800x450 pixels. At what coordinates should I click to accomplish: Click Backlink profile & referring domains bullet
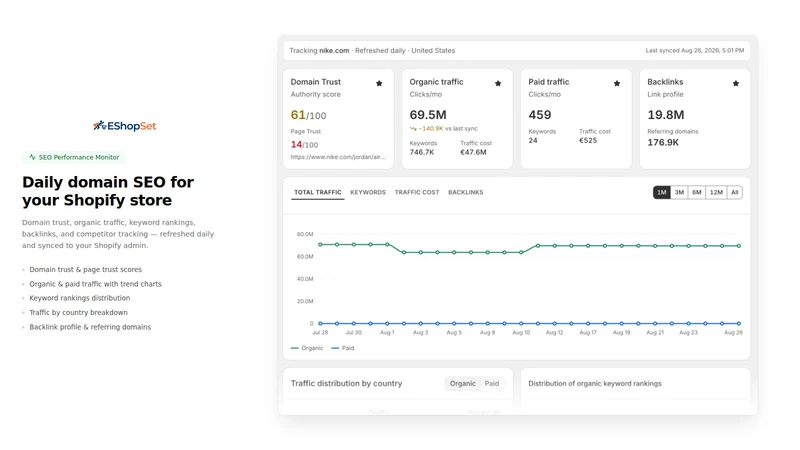[x=90, y=327]
